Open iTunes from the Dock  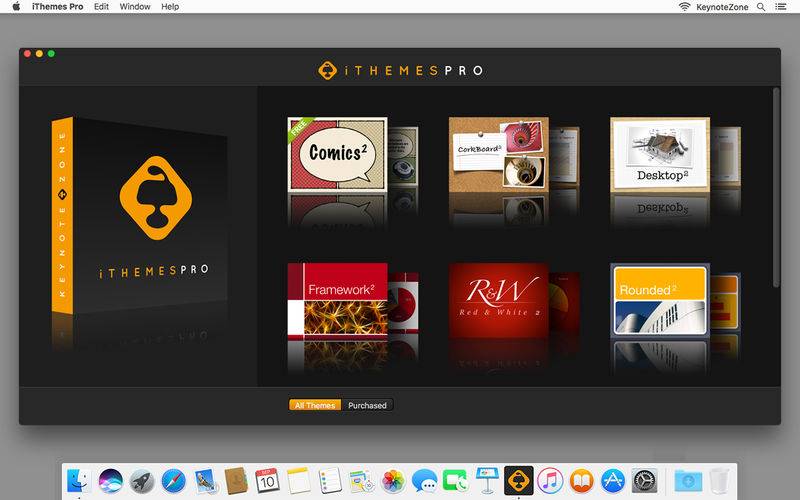pos(550,481)
